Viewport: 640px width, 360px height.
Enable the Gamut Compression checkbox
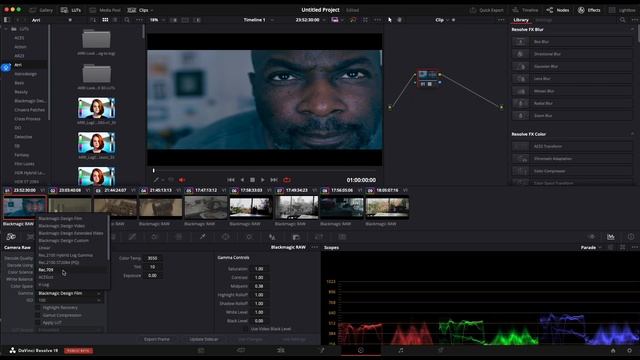pos(38,315)
